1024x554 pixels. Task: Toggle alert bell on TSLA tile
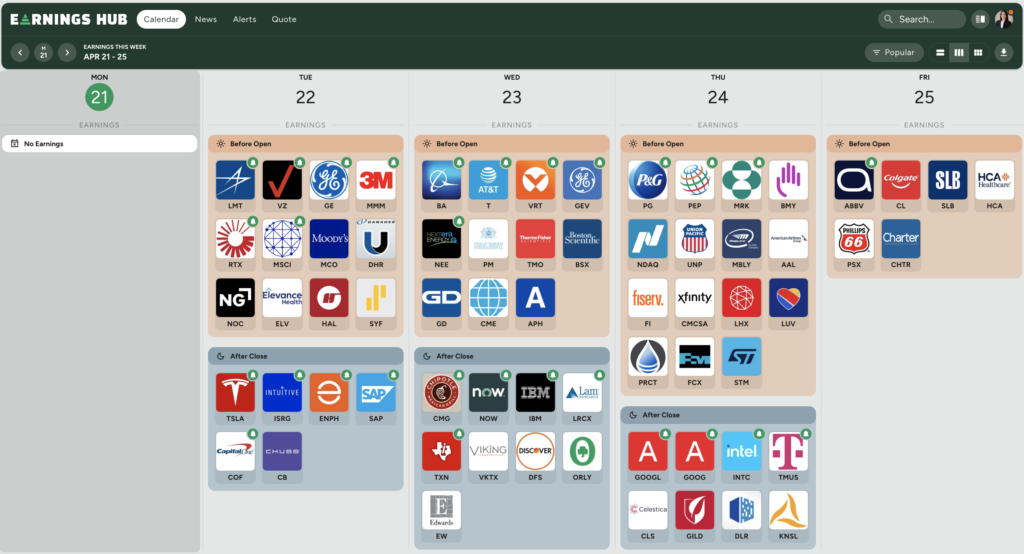coord(253,375)
